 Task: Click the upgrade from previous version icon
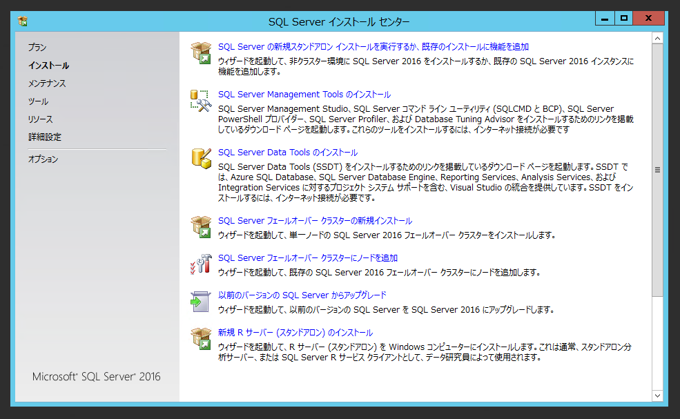pyautogui.click(x=200, y=301)
